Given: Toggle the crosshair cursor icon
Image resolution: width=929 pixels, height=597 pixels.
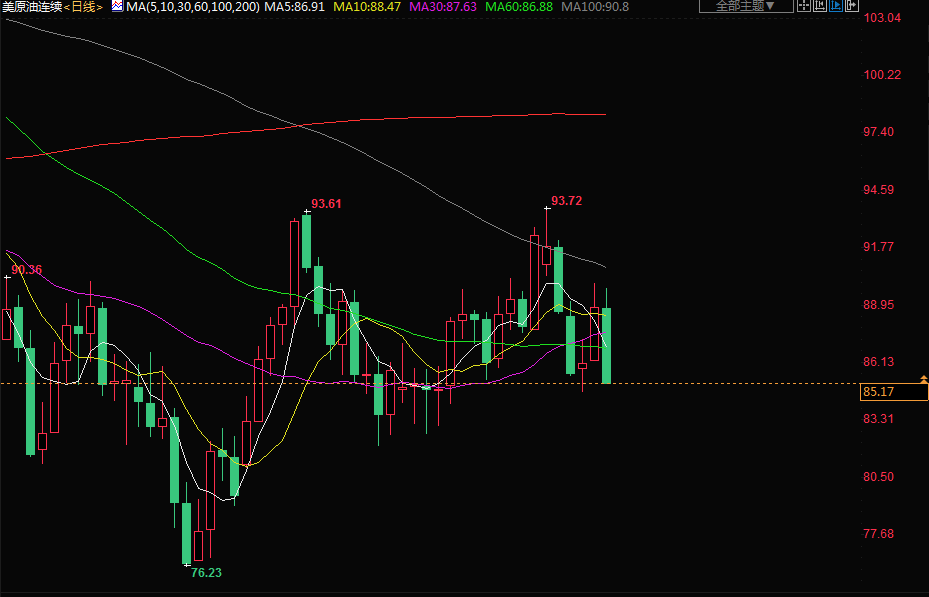Looking at the screenshot, I should coord(804,5).
